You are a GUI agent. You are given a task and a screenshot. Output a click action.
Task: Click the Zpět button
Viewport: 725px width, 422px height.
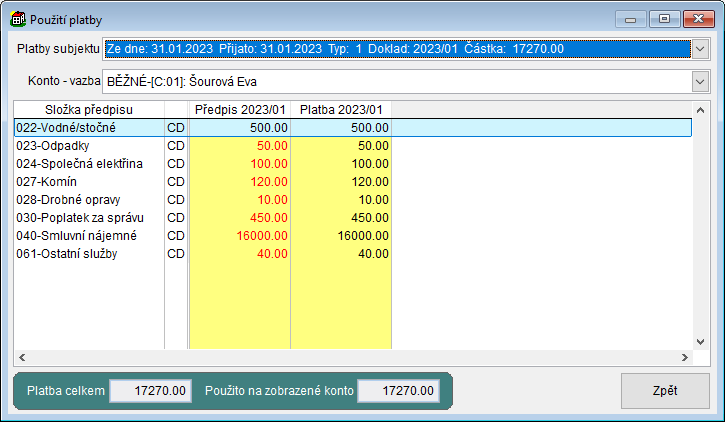[x=665, y=391]
